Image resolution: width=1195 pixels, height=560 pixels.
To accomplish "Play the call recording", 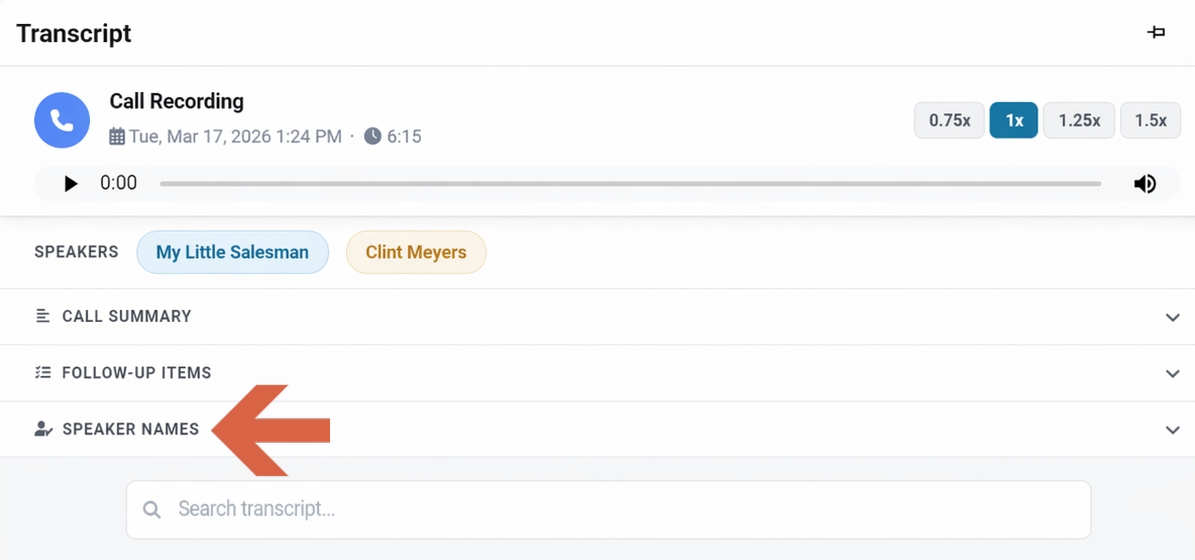I will coord(70,184).
